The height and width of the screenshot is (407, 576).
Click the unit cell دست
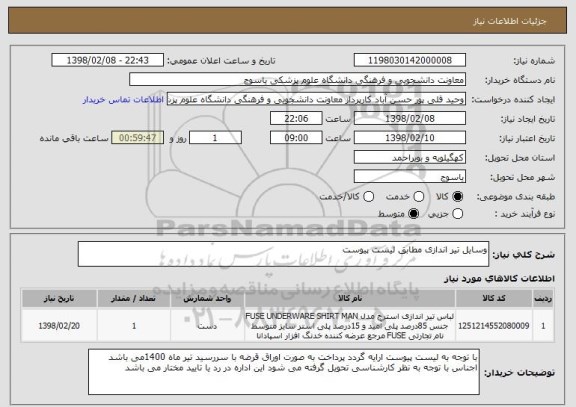coord(207,326)
